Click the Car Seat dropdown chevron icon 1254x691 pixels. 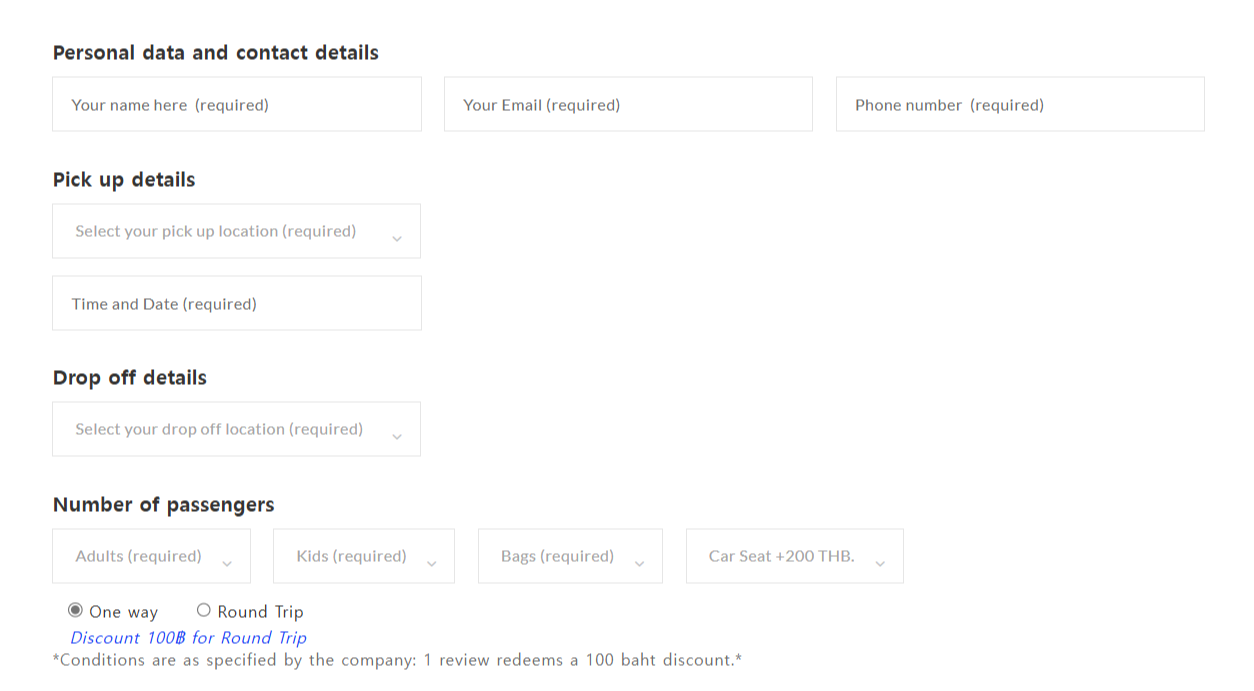point(880,564)
